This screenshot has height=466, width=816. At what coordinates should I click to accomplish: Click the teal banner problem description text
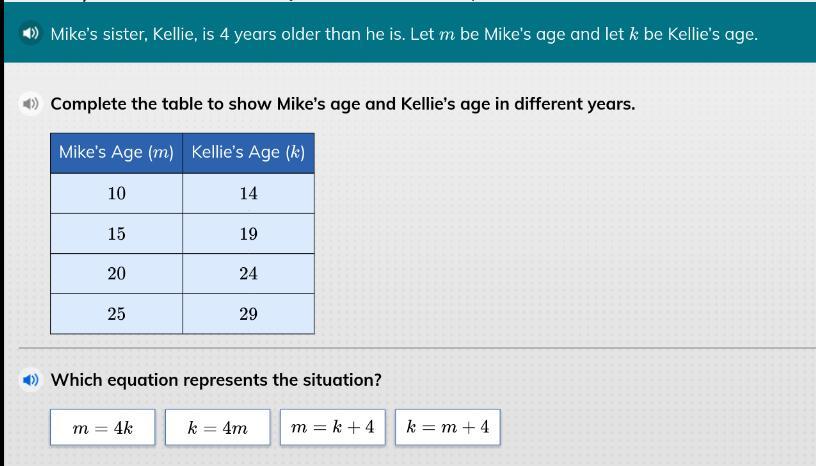(404, 34)
